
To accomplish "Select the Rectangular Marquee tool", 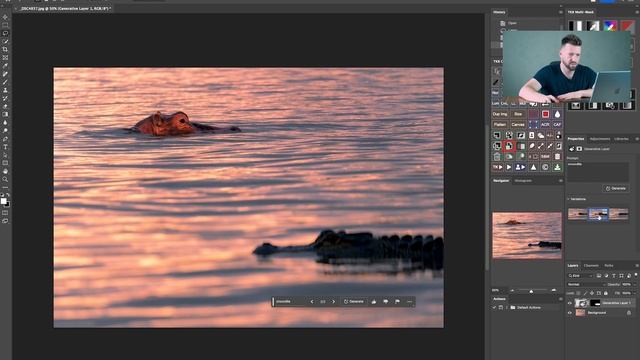I will click(5, 25).
